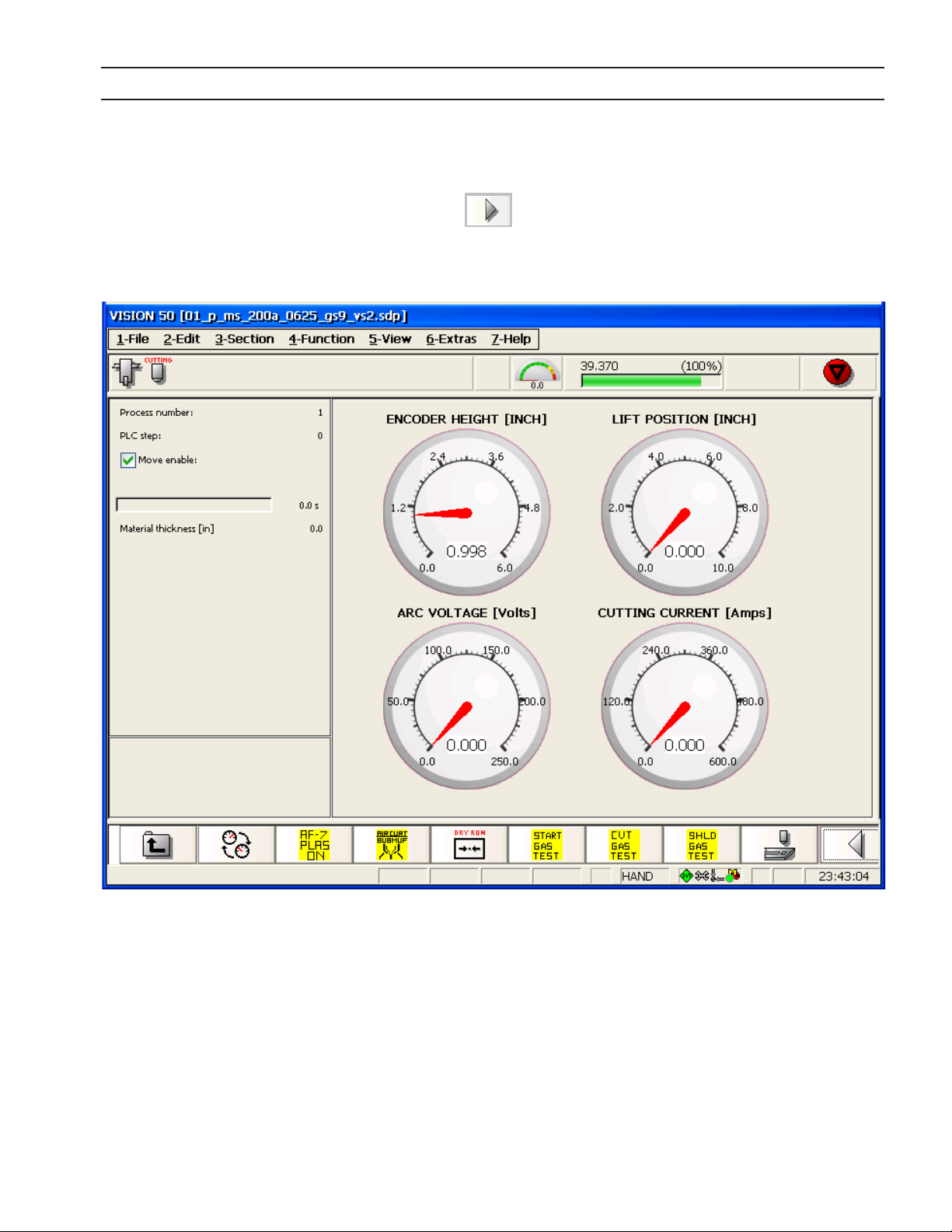Viewport: 952px width, 1232px height.
Task: Open the 7-Help menu
Action: (x=511, y=339)
